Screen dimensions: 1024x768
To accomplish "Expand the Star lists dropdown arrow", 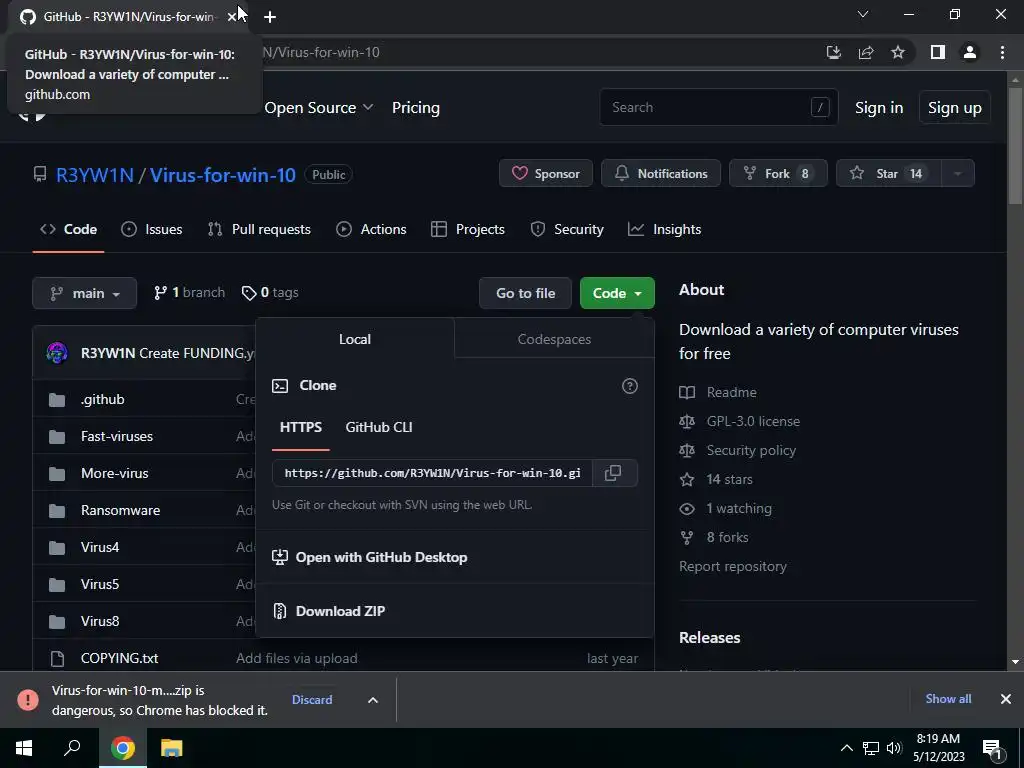I will tap(958, 173).
